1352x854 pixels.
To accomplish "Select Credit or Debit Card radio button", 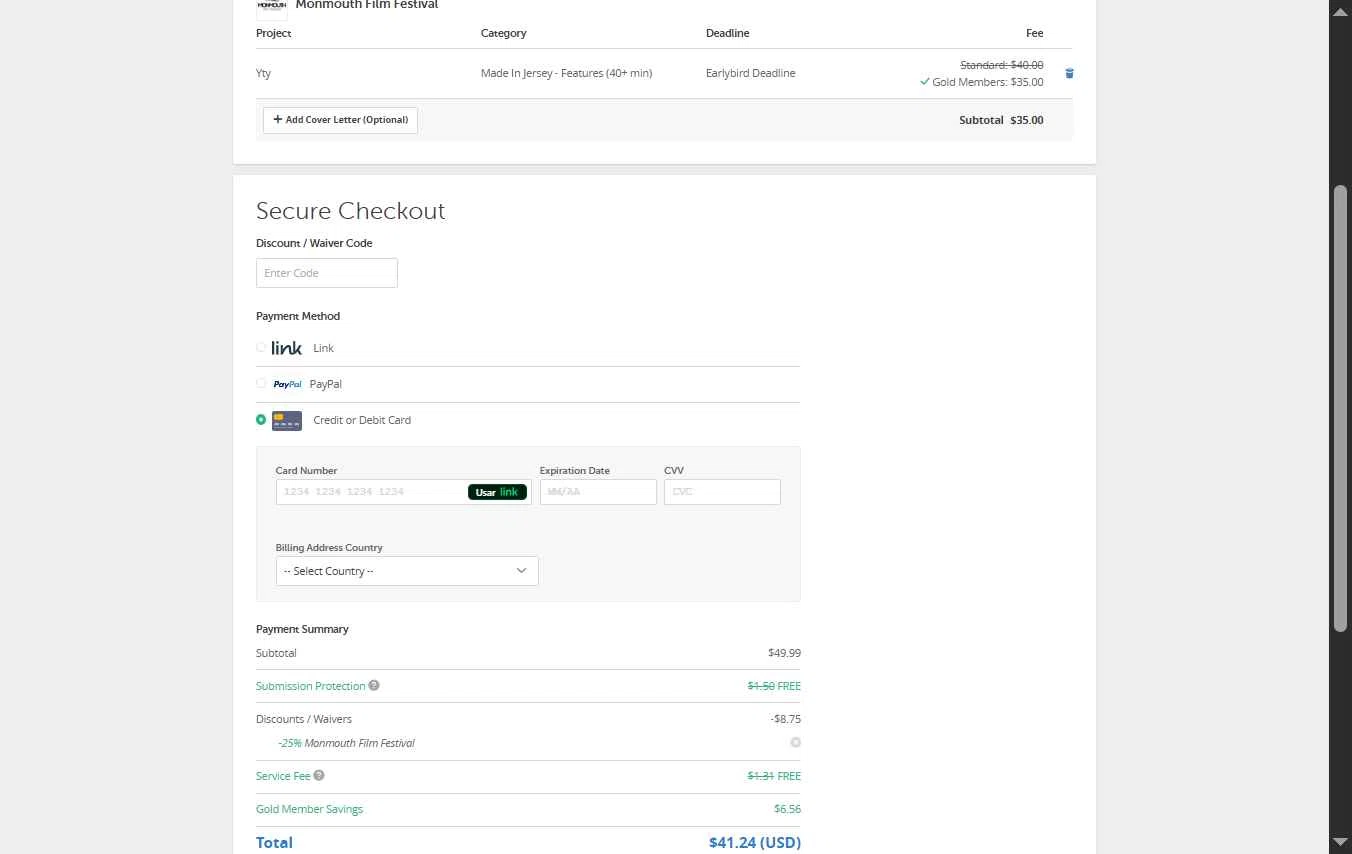I will 261,420.
